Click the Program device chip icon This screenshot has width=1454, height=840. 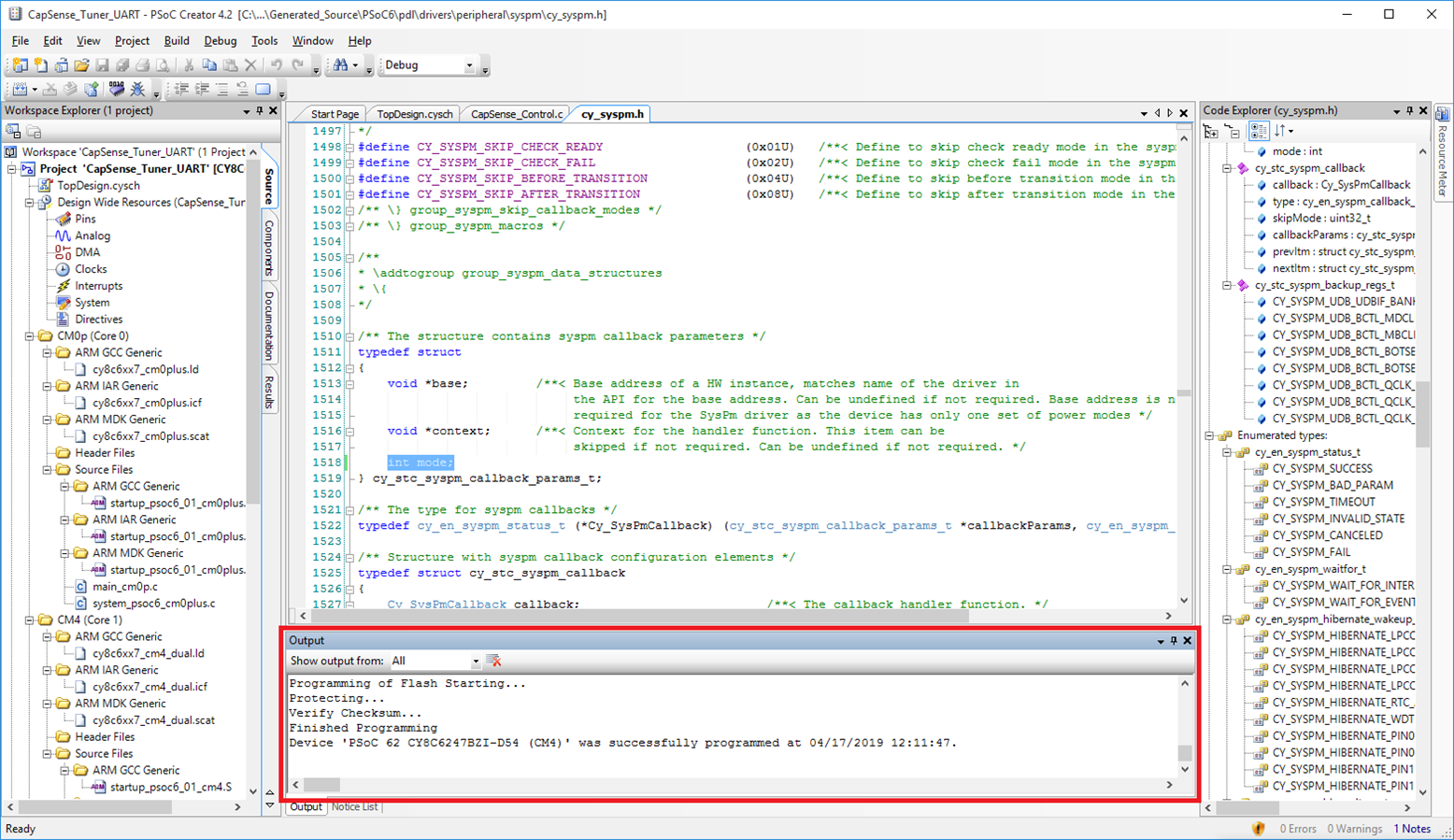116,89
